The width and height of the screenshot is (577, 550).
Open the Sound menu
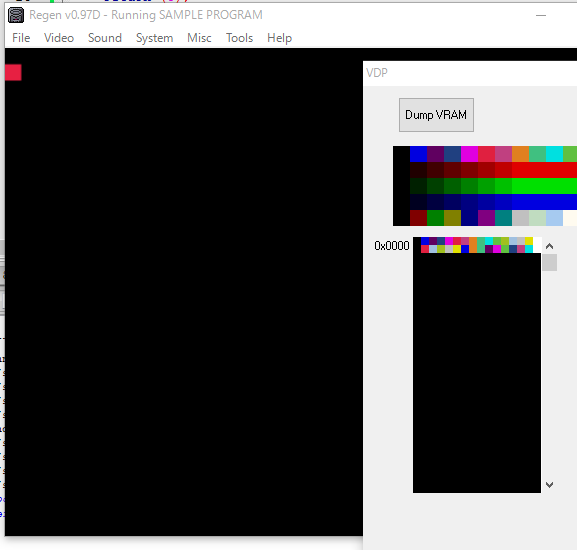[x=105, y=38]
